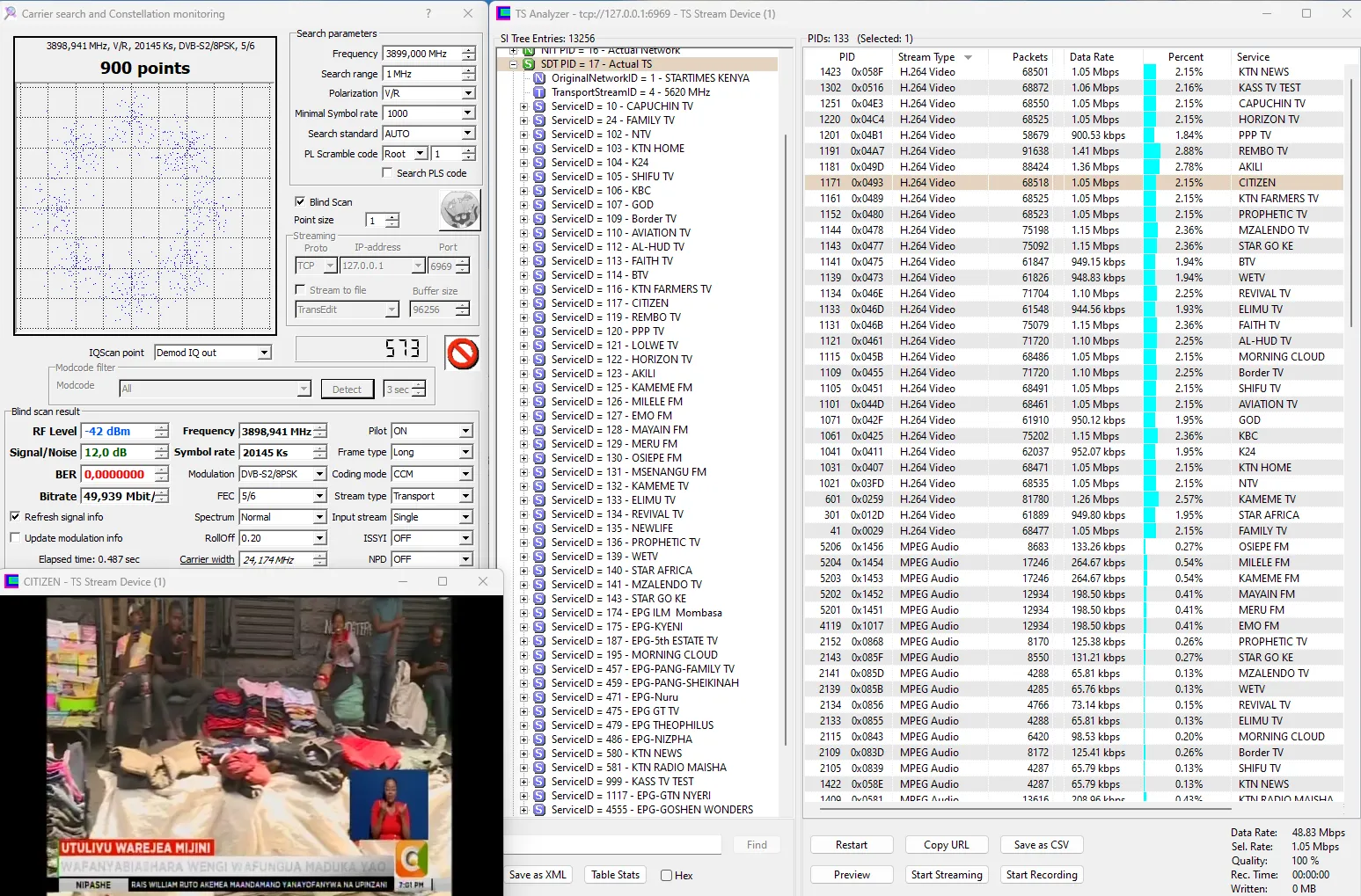Viewport: 1361px width, 896px height.
Task: Click the TransportStreamID T icon
Action: pos(539,92)
